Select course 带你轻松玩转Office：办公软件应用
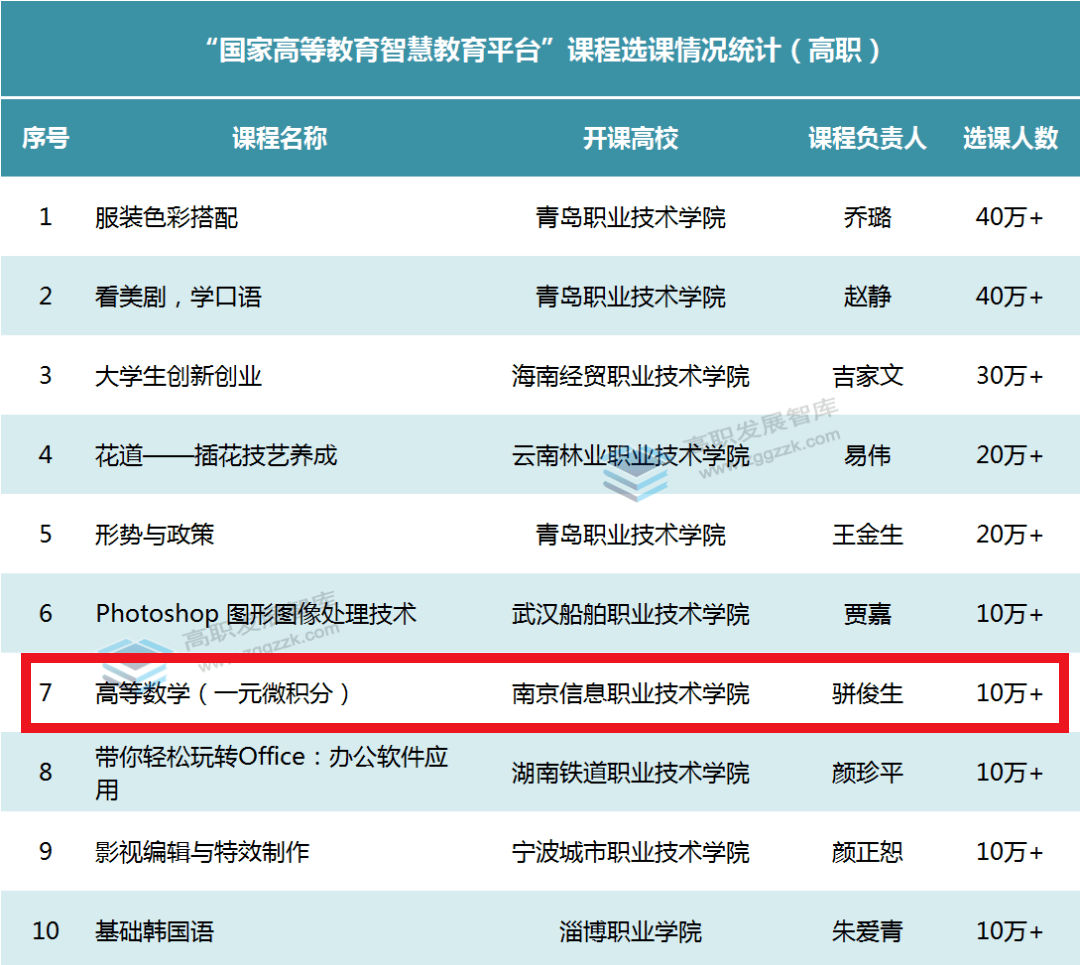1080x965 pixels. click(x=271, y=772)
